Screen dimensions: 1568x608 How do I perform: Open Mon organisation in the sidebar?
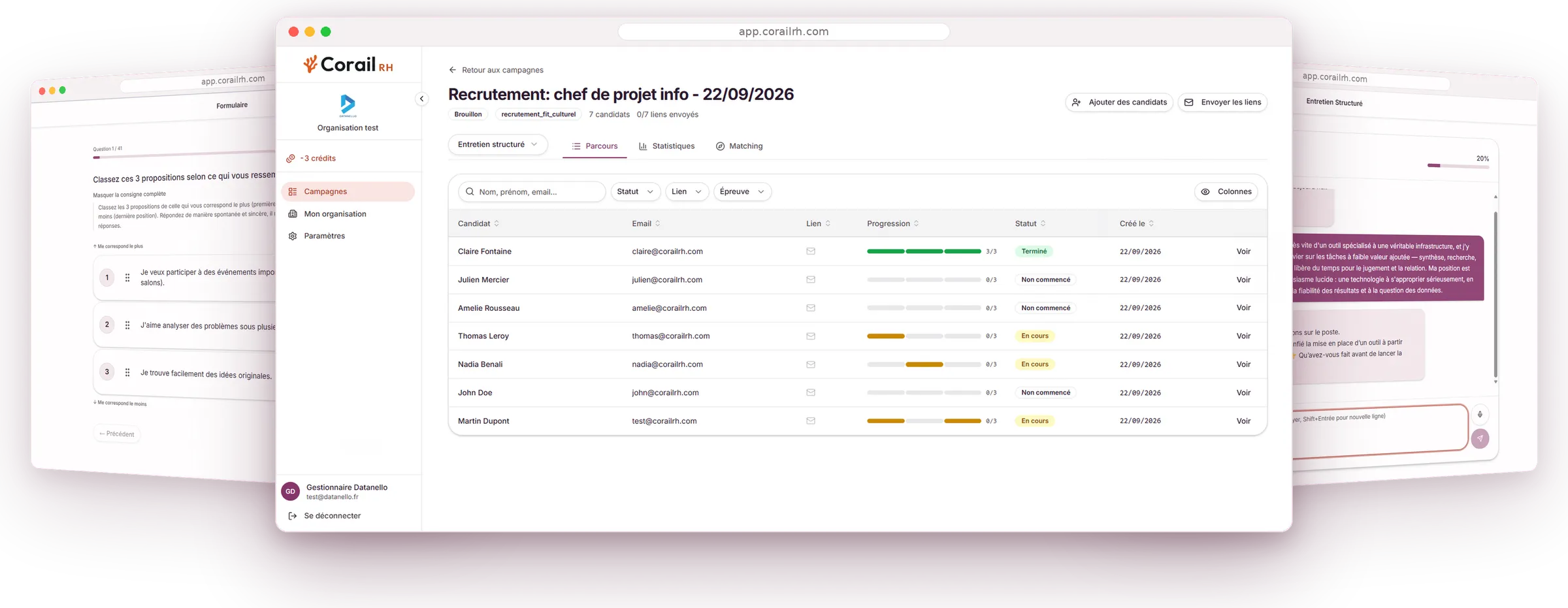pyautogui.click(x=348, y=214)
